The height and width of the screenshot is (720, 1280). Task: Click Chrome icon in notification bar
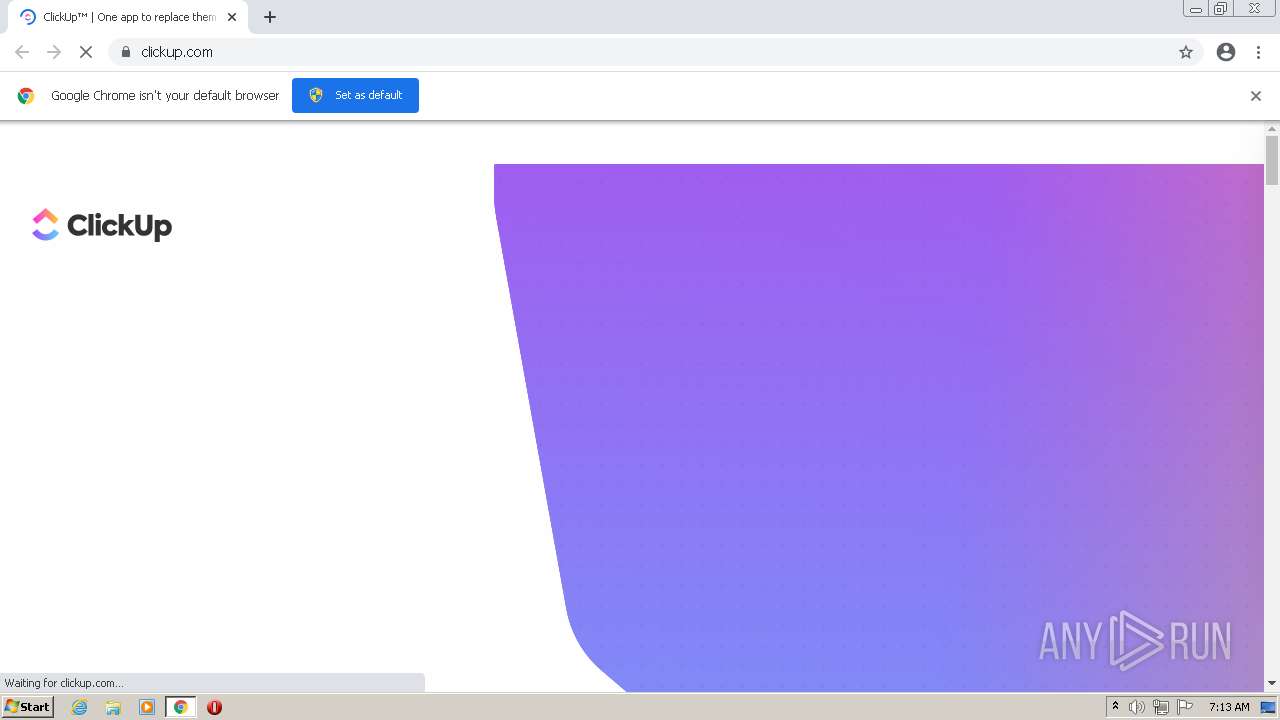click(x=26, y=96)
